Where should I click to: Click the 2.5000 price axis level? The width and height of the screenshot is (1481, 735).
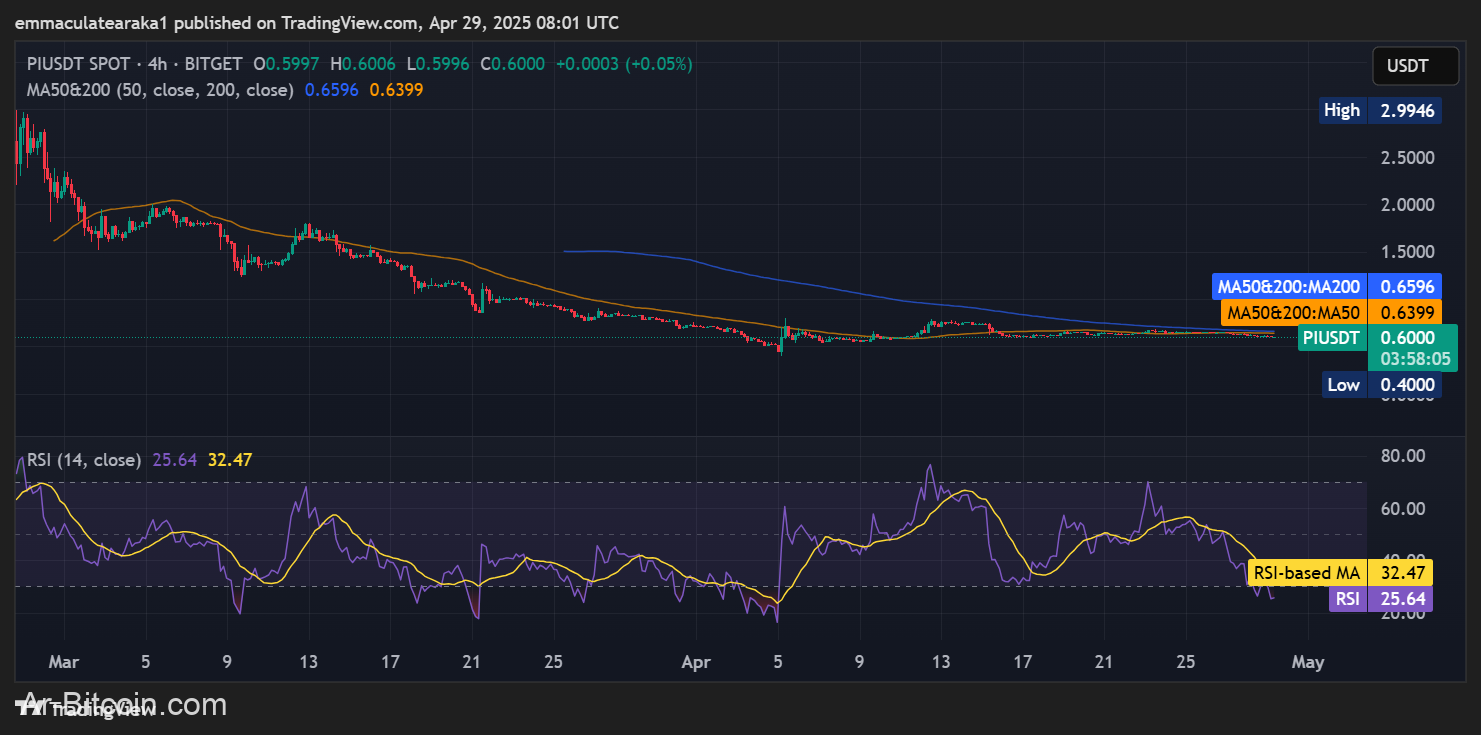1410,157
